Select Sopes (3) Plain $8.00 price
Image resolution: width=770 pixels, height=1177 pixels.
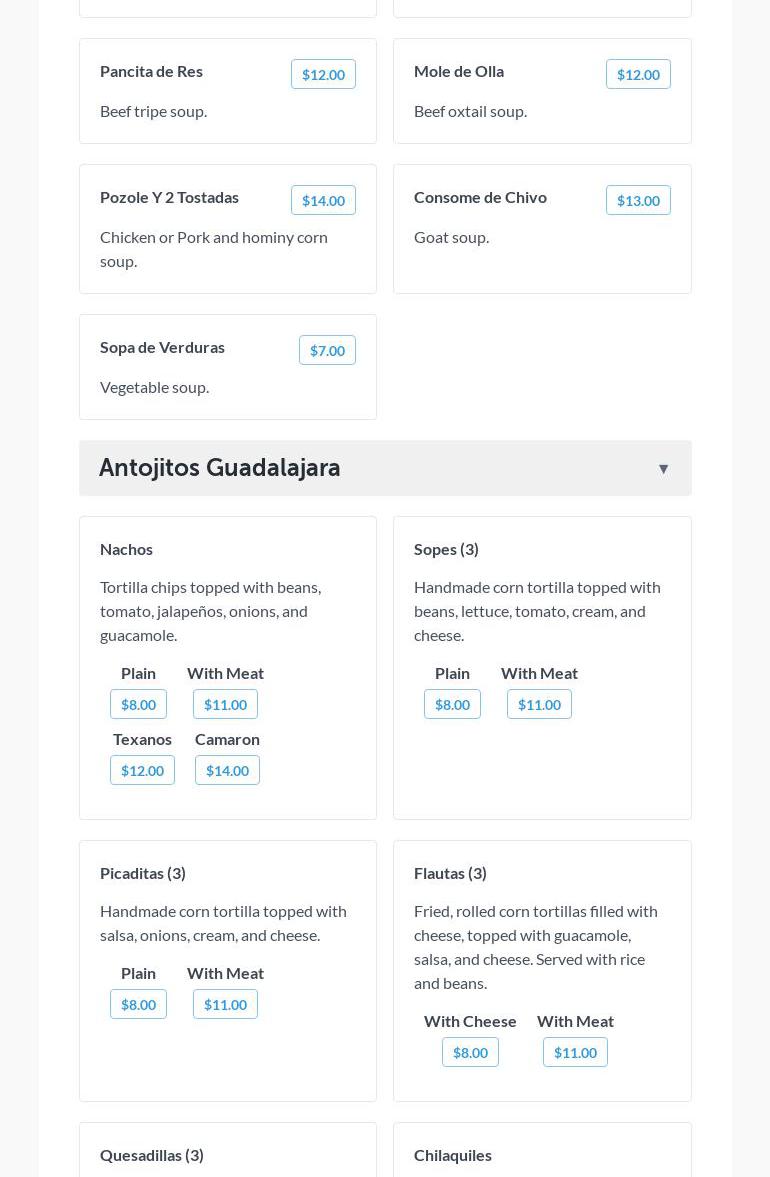[x=452, y=705]
